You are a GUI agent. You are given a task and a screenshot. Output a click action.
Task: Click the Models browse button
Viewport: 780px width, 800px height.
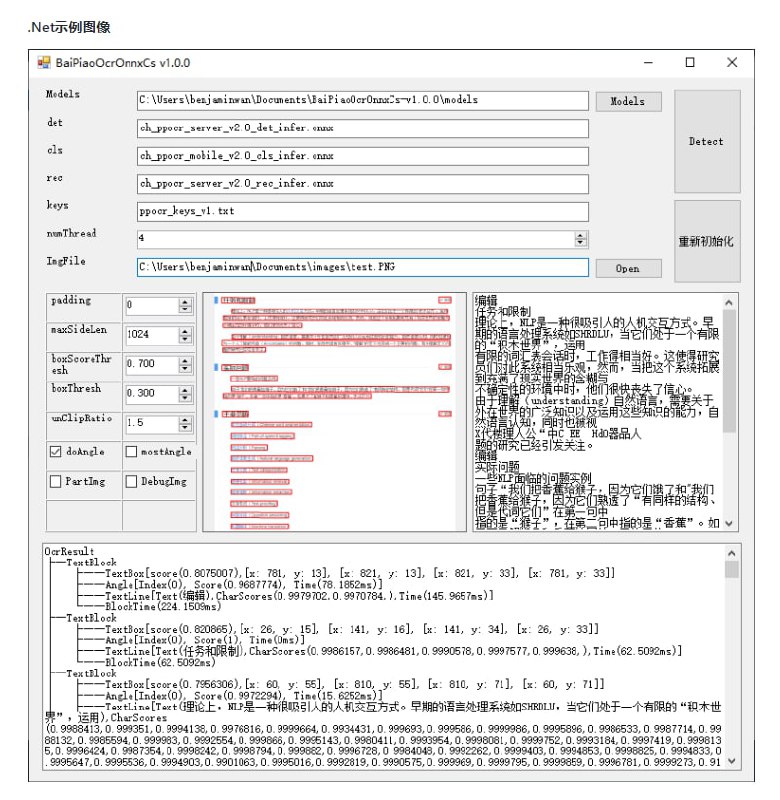(x=628, y=101)
